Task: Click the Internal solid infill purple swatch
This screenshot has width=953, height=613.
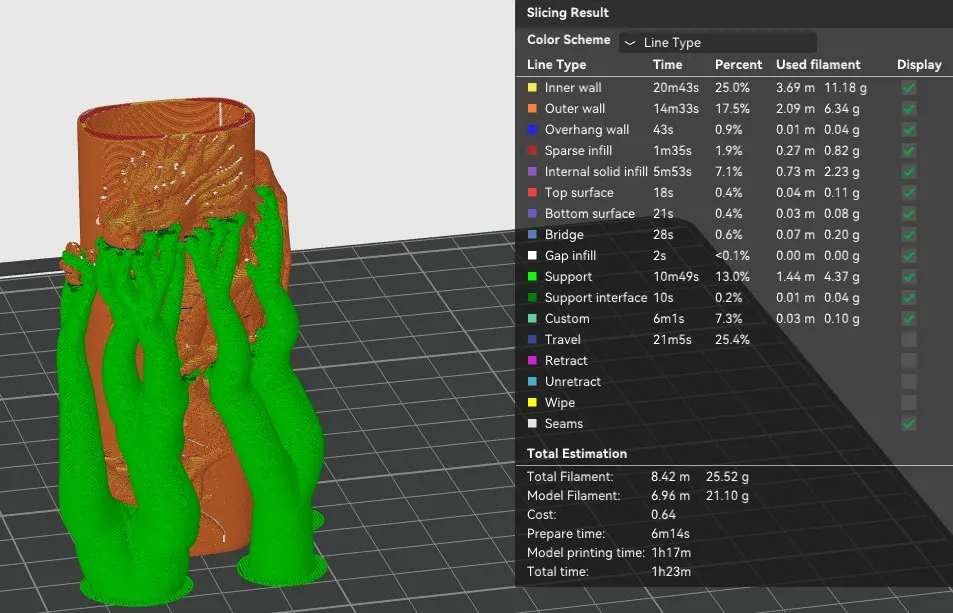Action: click(x=532, y=171)
